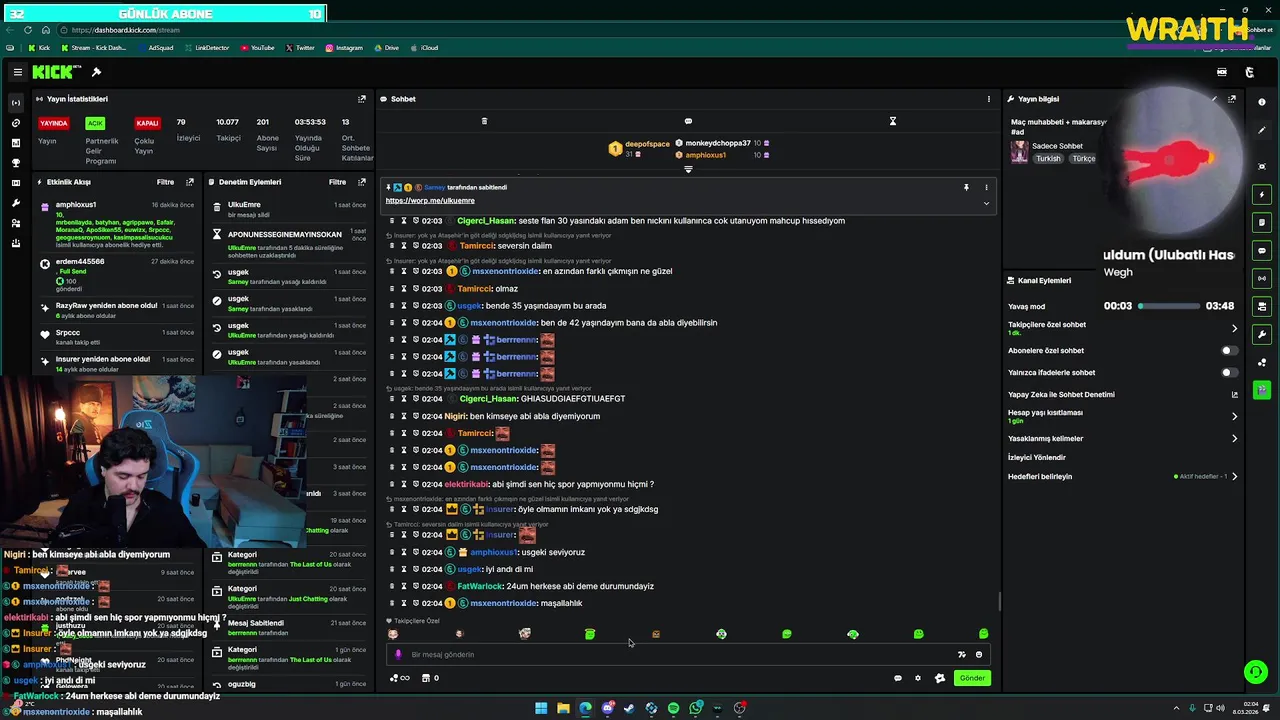Click FatWarlock username in chat
Image resolution: width=1280 pixels, height=720 pixels.
(480, 586)
